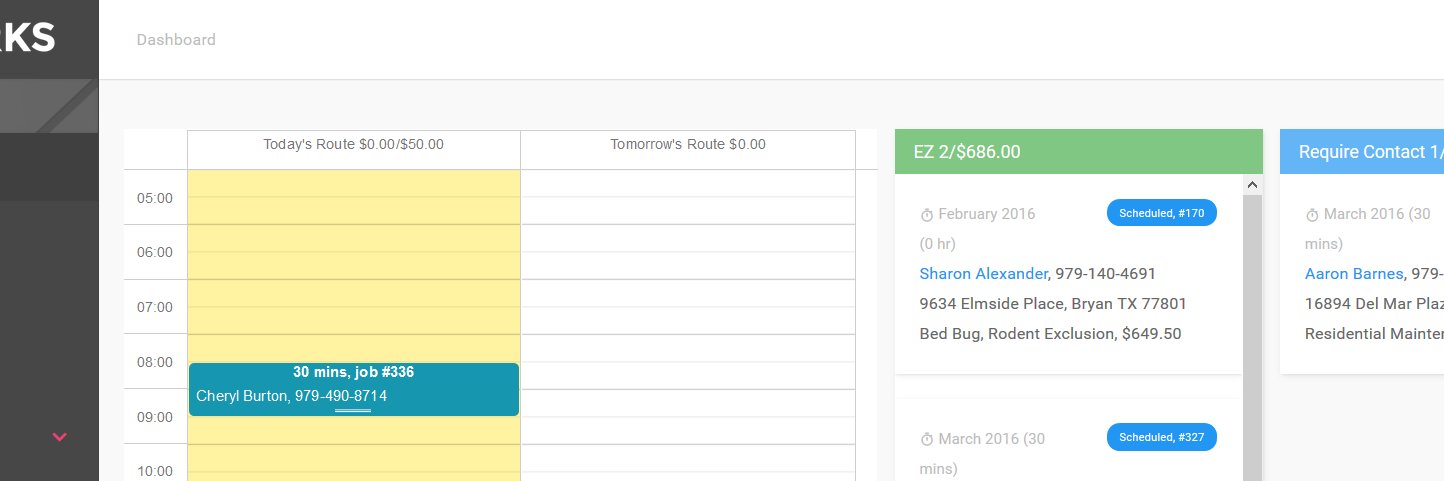Open the EZ 2/$686.00 panel header
Image resolution: width=1444 pixels, height=481 pixels.
point(1079,152)
